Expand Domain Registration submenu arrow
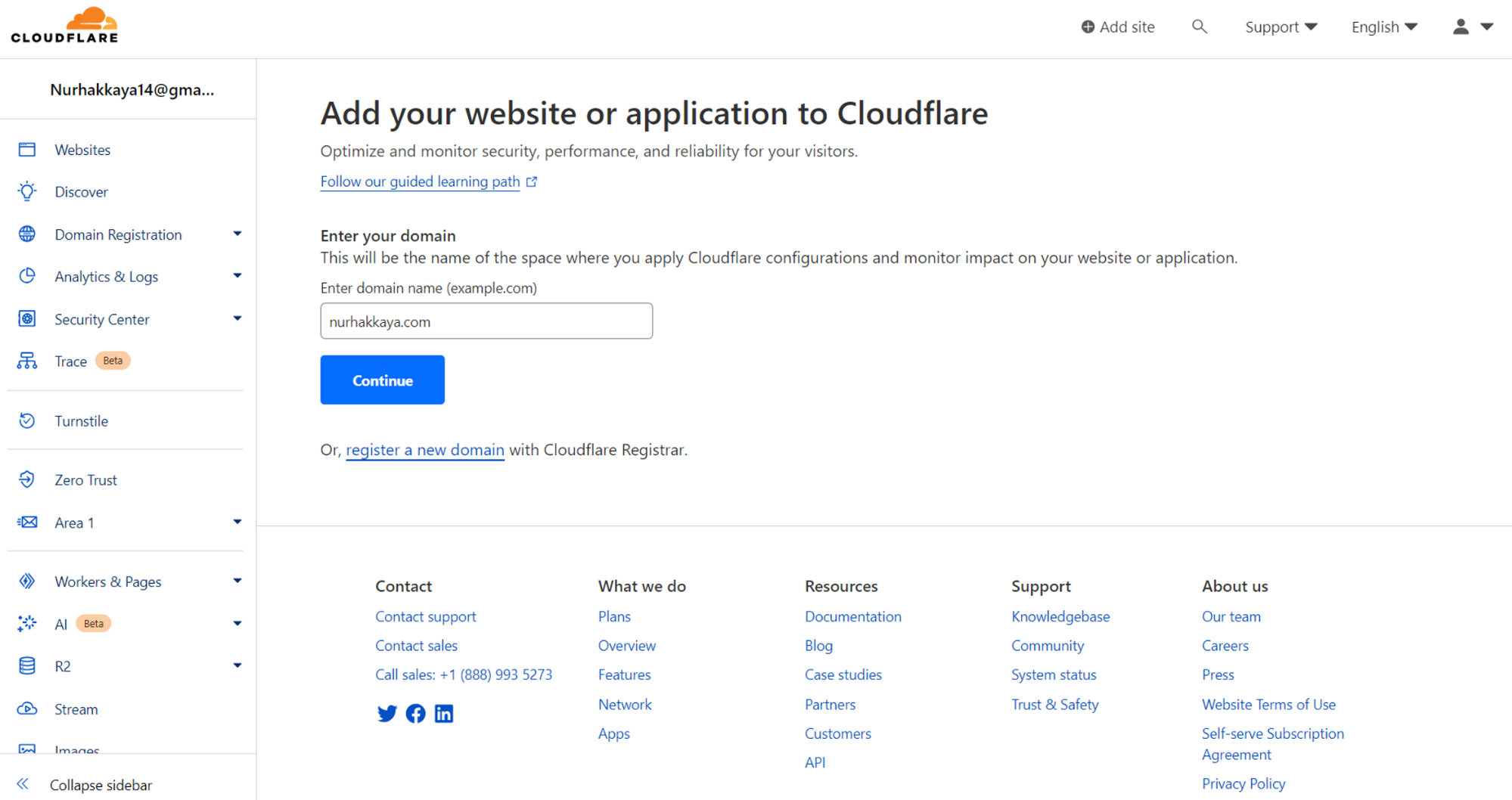Viewport: 1512px width, 800px height. [238, 234]
